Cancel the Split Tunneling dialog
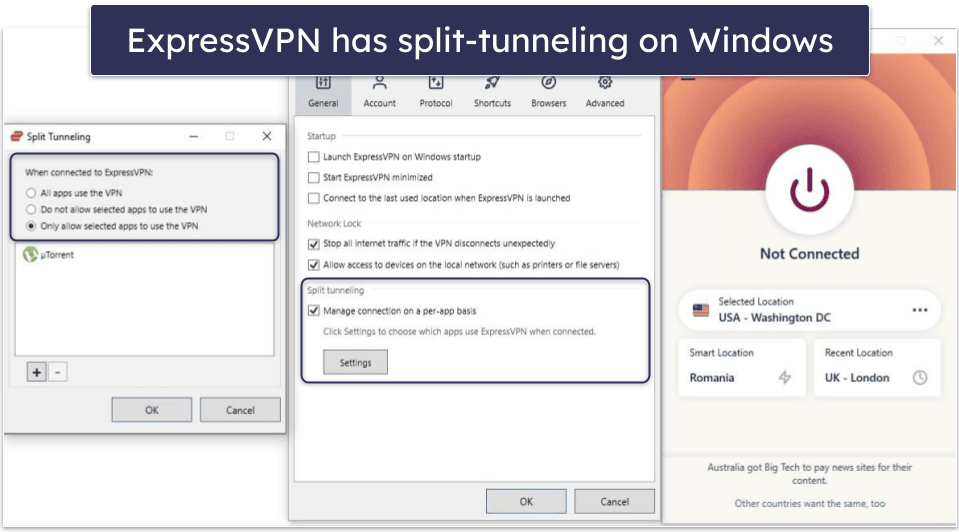The height and width of the screenshot is (532, 959). 240,410
